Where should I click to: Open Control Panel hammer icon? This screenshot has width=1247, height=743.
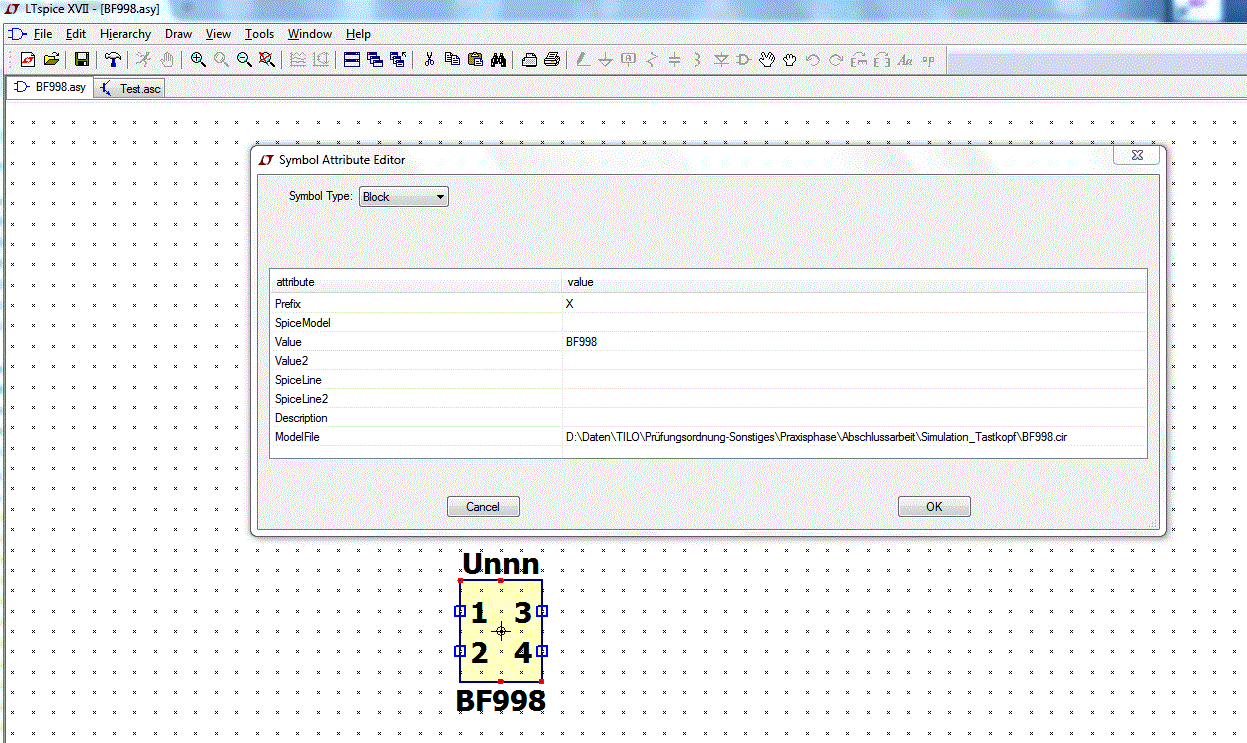(x=114, y=60)
